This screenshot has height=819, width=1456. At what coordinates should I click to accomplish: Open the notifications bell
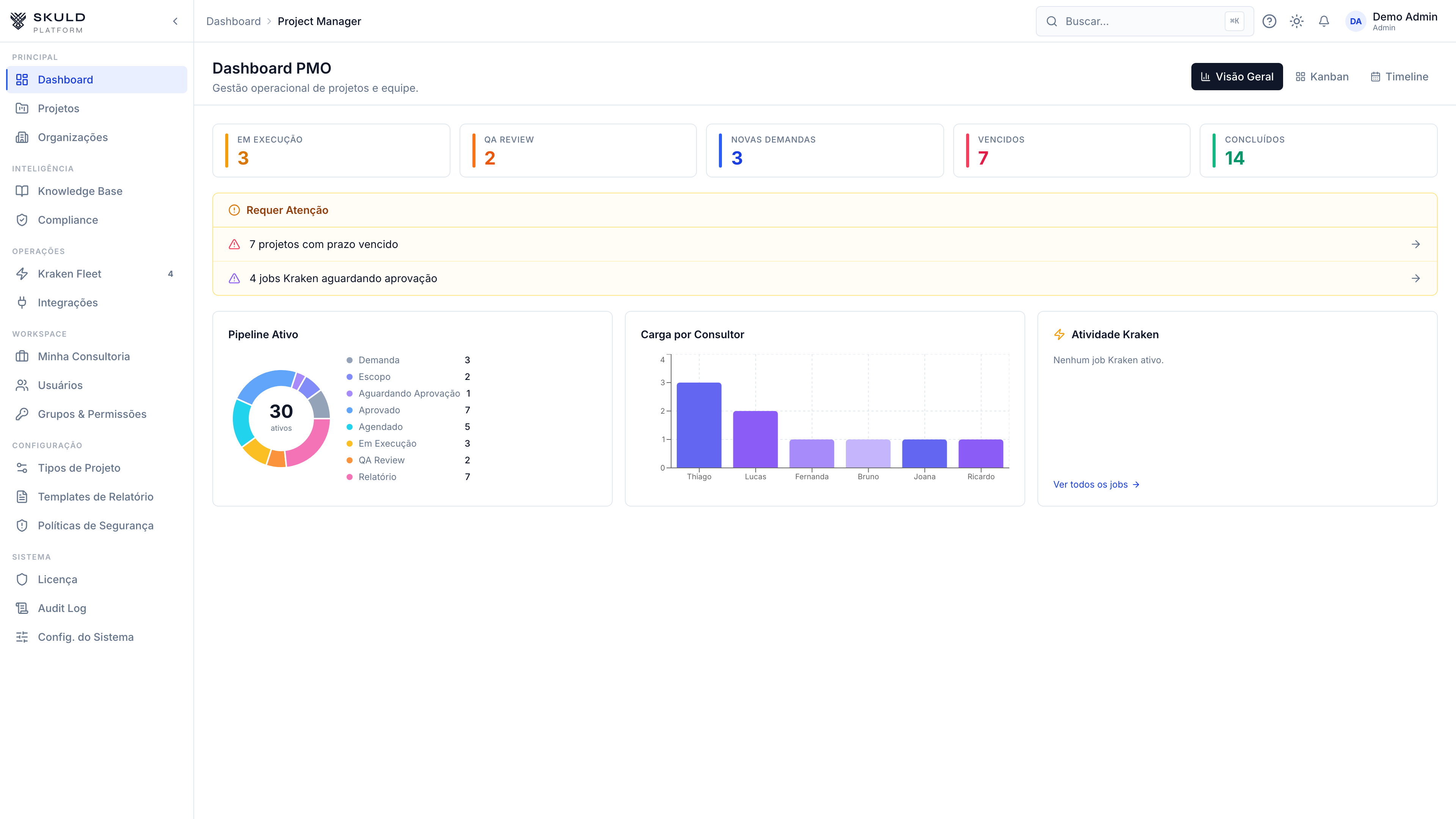coord(1324,21)
